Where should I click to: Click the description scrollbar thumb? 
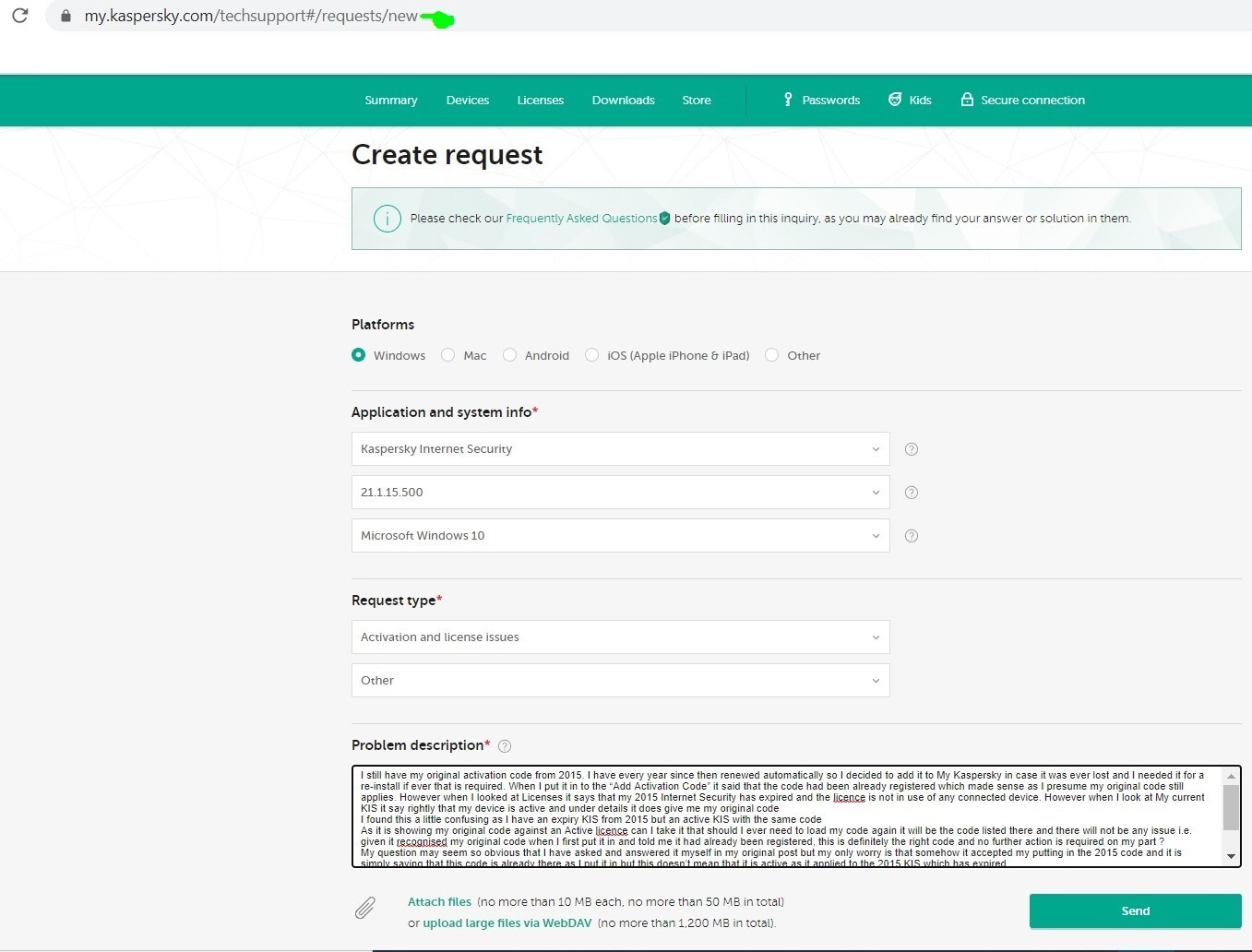(x=1231, y=808)
